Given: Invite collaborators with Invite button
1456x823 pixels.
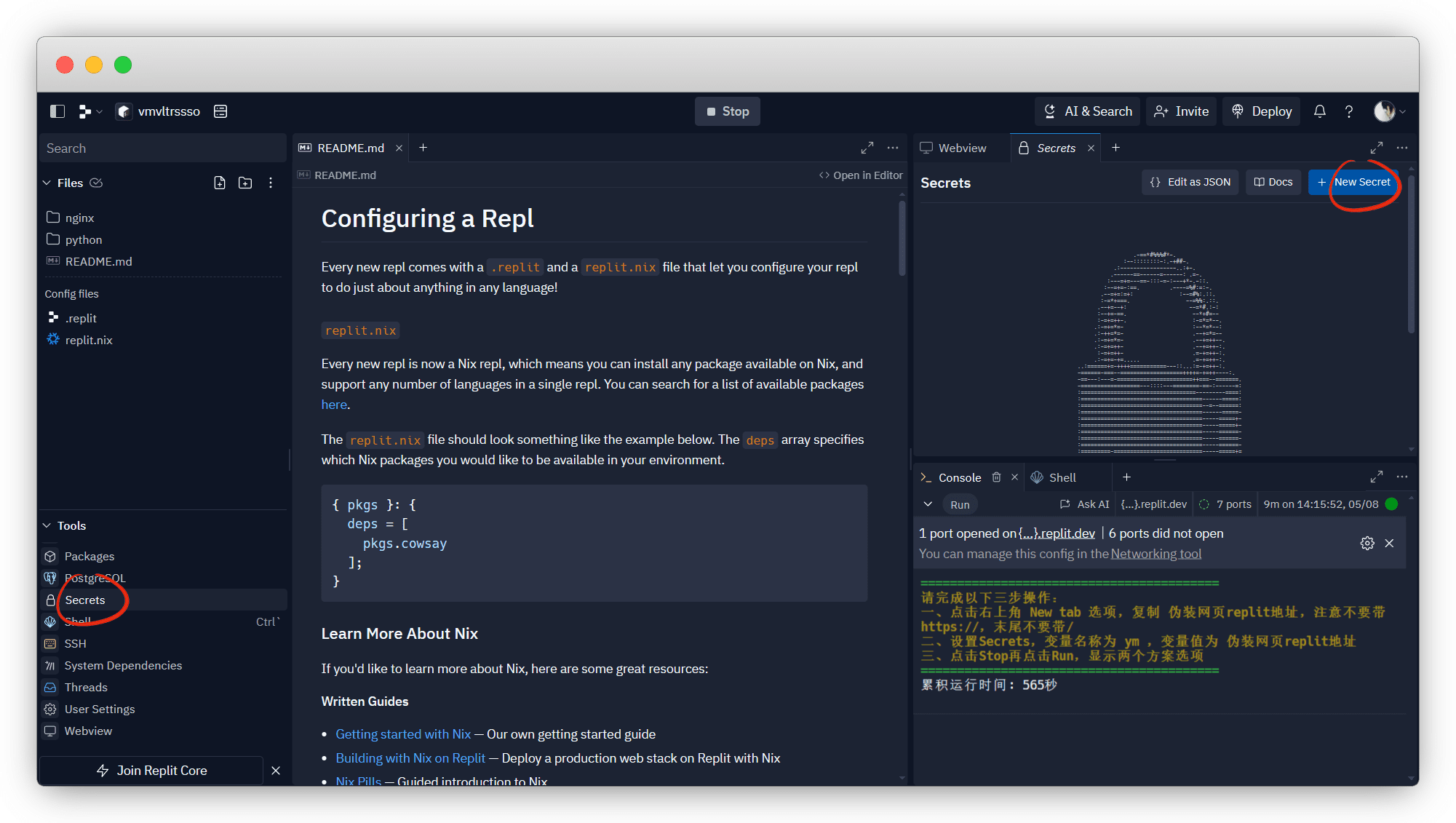Looking at the screenshot, I should [1181, 111].
